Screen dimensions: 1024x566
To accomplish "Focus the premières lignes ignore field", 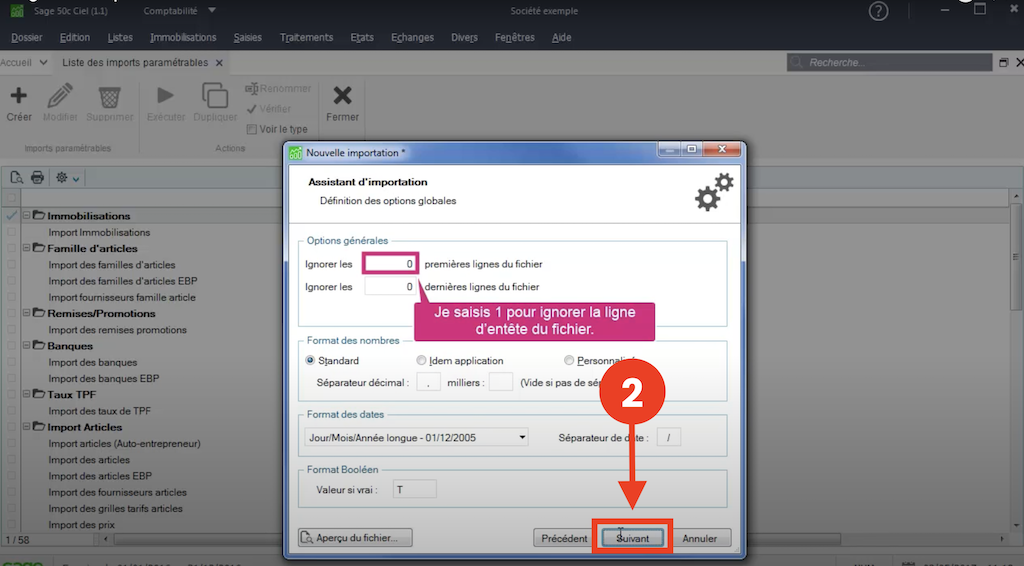I will pyautogui.click(x=390, y=264).
